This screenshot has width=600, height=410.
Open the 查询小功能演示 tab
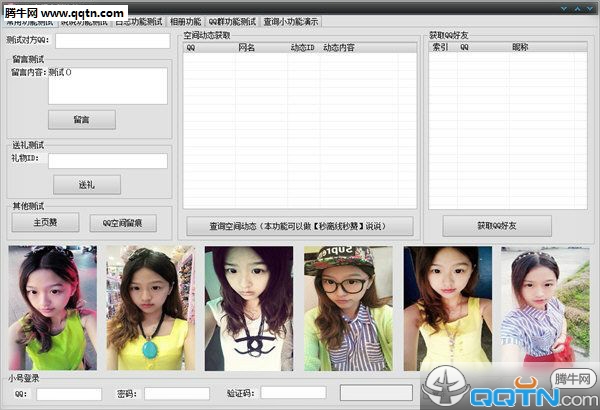[291, 21]
